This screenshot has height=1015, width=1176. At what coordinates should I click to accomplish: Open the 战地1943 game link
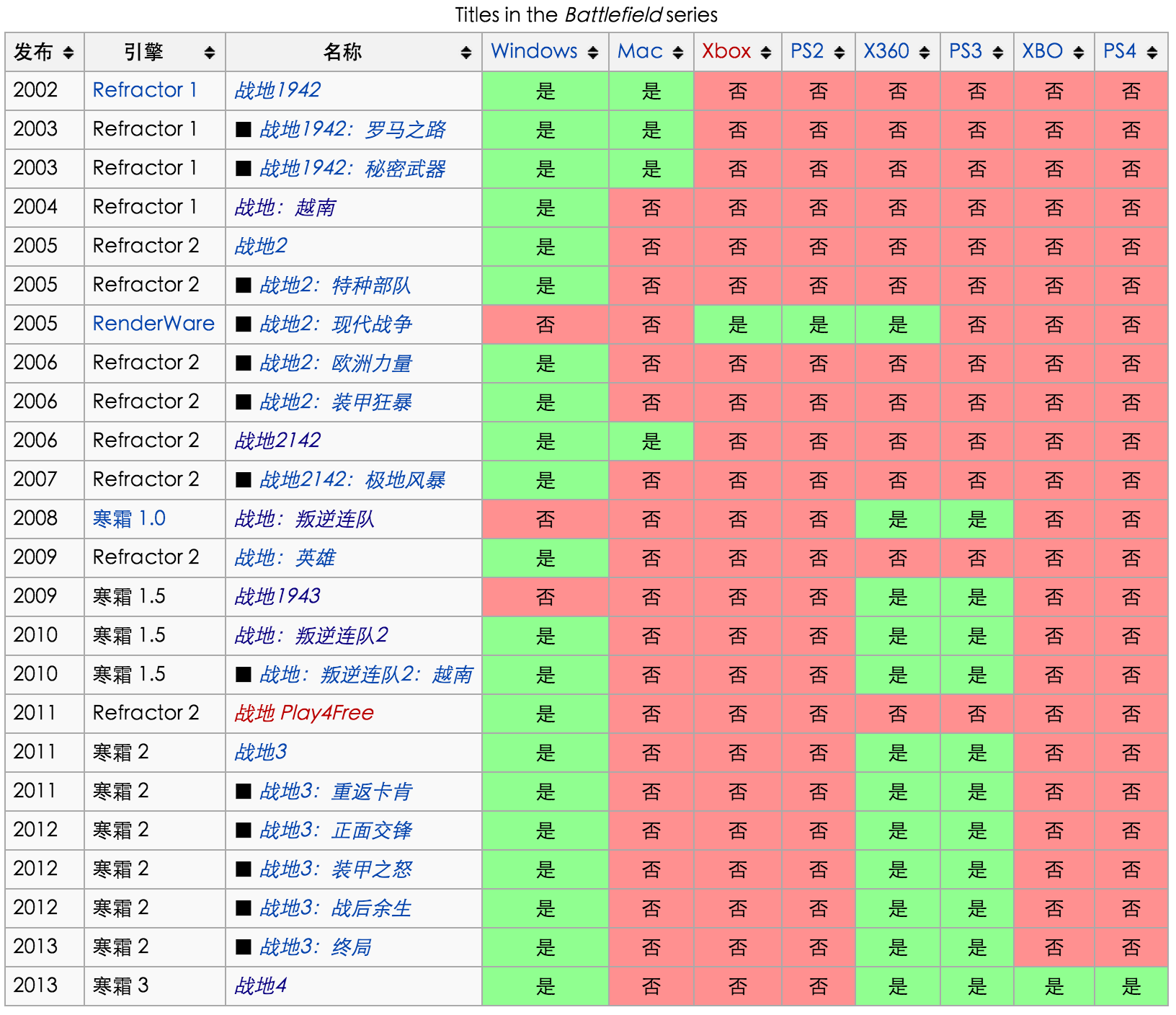[x=277, y=596]
